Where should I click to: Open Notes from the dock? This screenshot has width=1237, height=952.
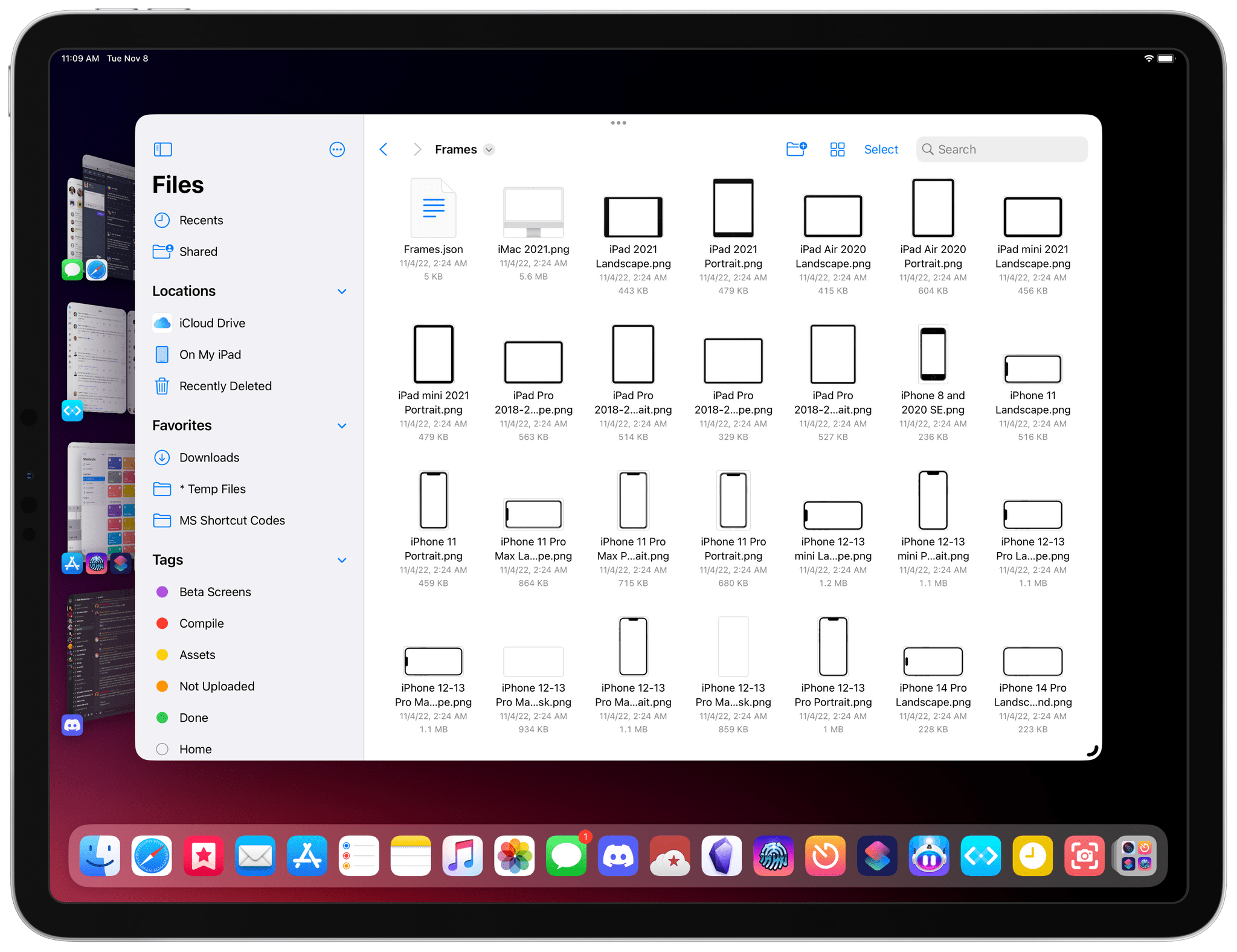411,855
